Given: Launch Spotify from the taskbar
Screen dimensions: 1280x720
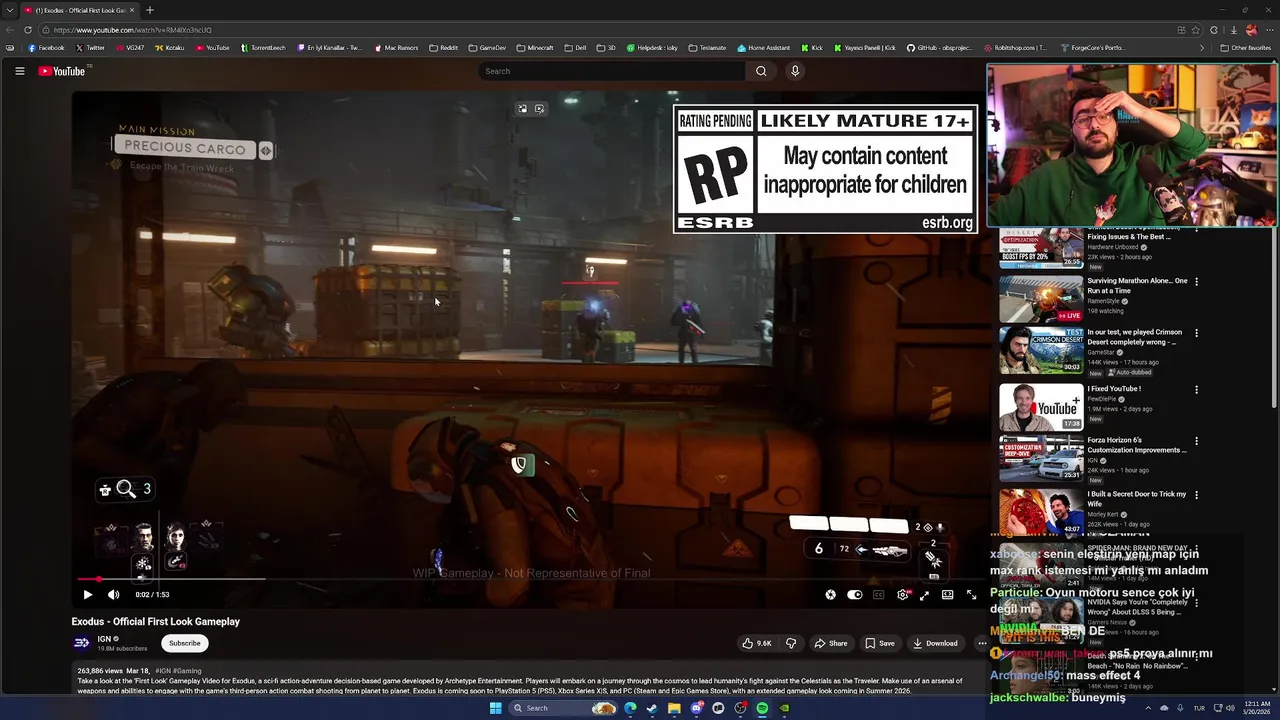Looking at the screenshot, I should pyautogui.click(x=762, y=708).
